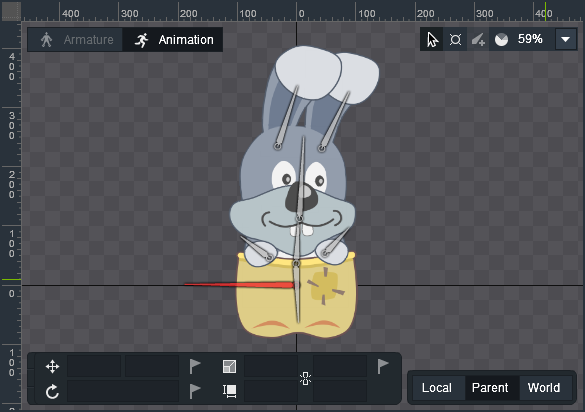Click the size dimension icon below scale
This screenshot has height=412, width=585.
[x=229, y=391]
